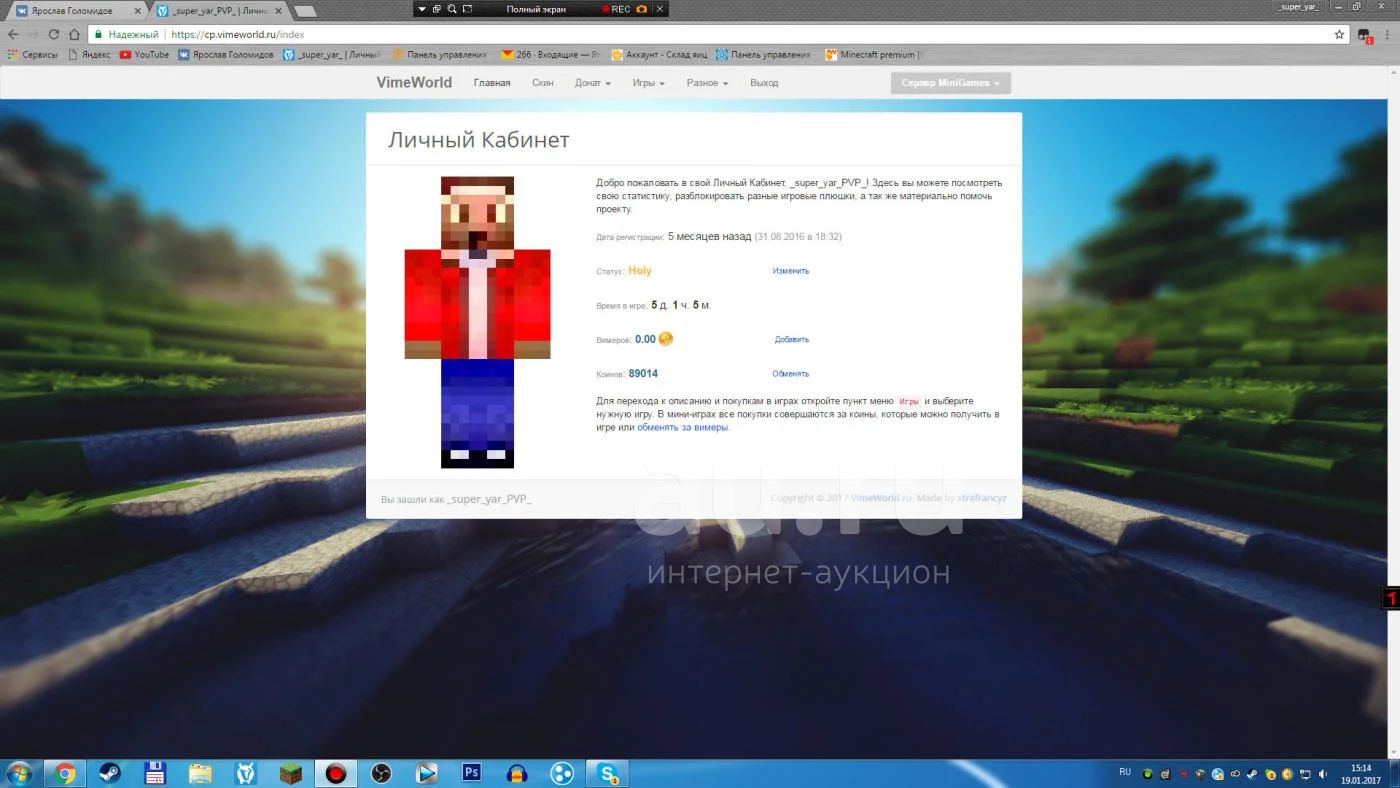Click the volume speaker icon in system tray

[x=1321, y=773]
